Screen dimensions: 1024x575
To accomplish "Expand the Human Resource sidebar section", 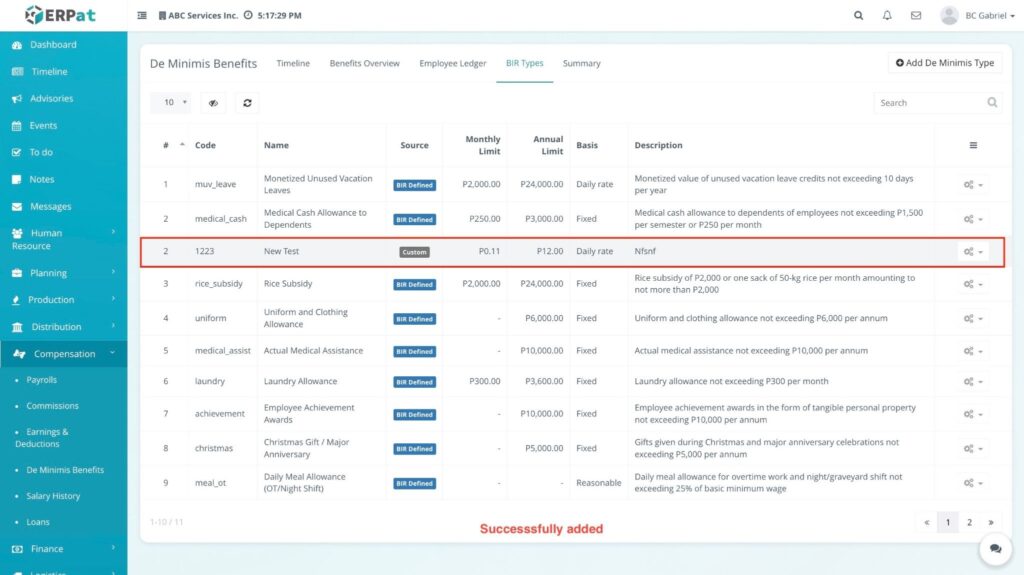I will point(63,239).
